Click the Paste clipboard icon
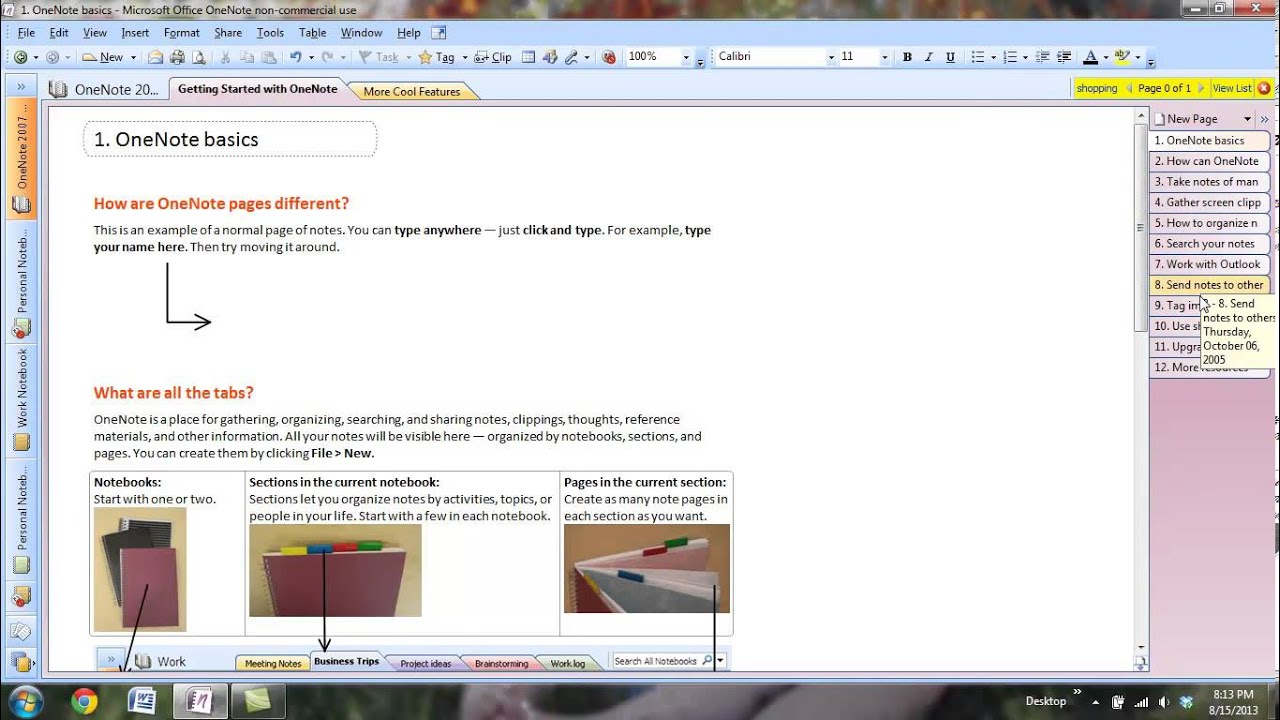This screenshot has width=1280, height=720. (268, 57)
